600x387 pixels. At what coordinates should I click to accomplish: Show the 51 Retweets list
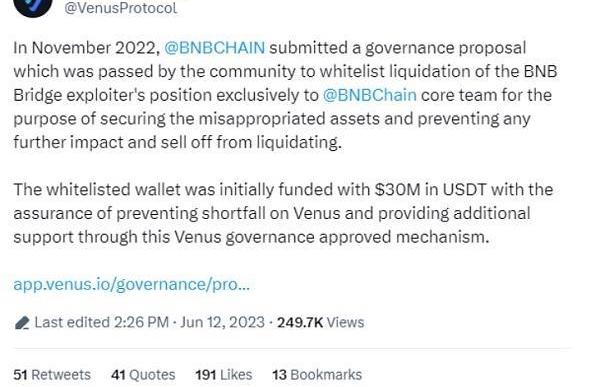[52, 374]
